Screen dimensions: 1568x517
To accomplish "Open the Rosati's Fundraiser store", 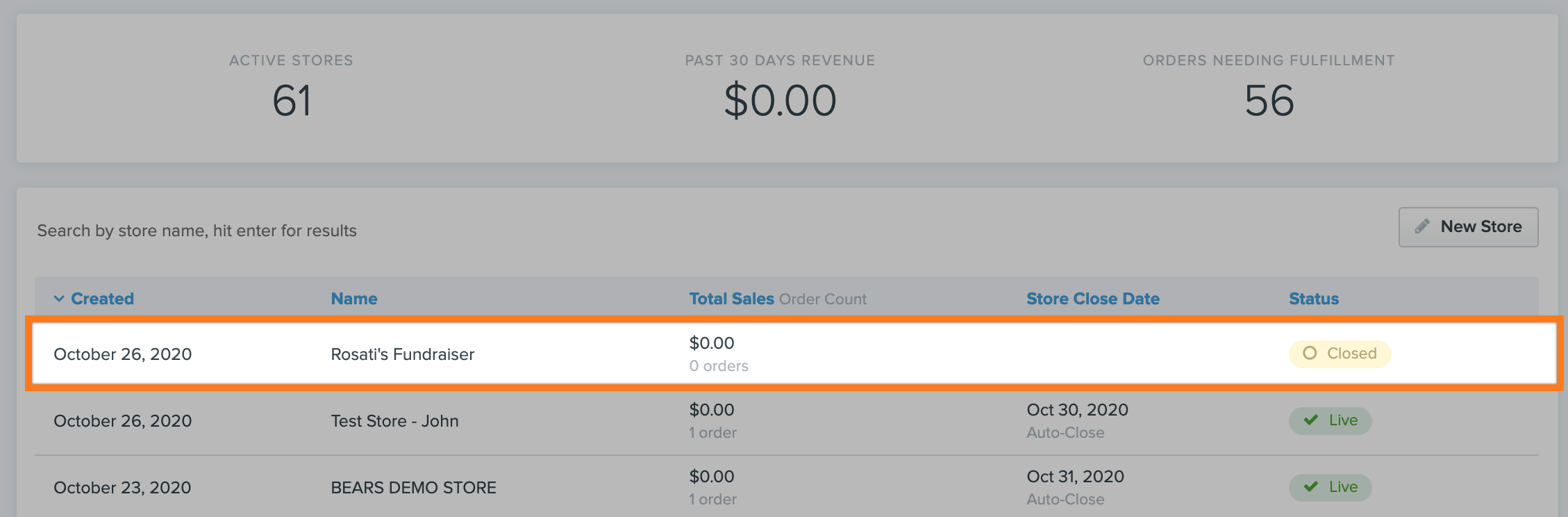I will click(x=403, y=354).
